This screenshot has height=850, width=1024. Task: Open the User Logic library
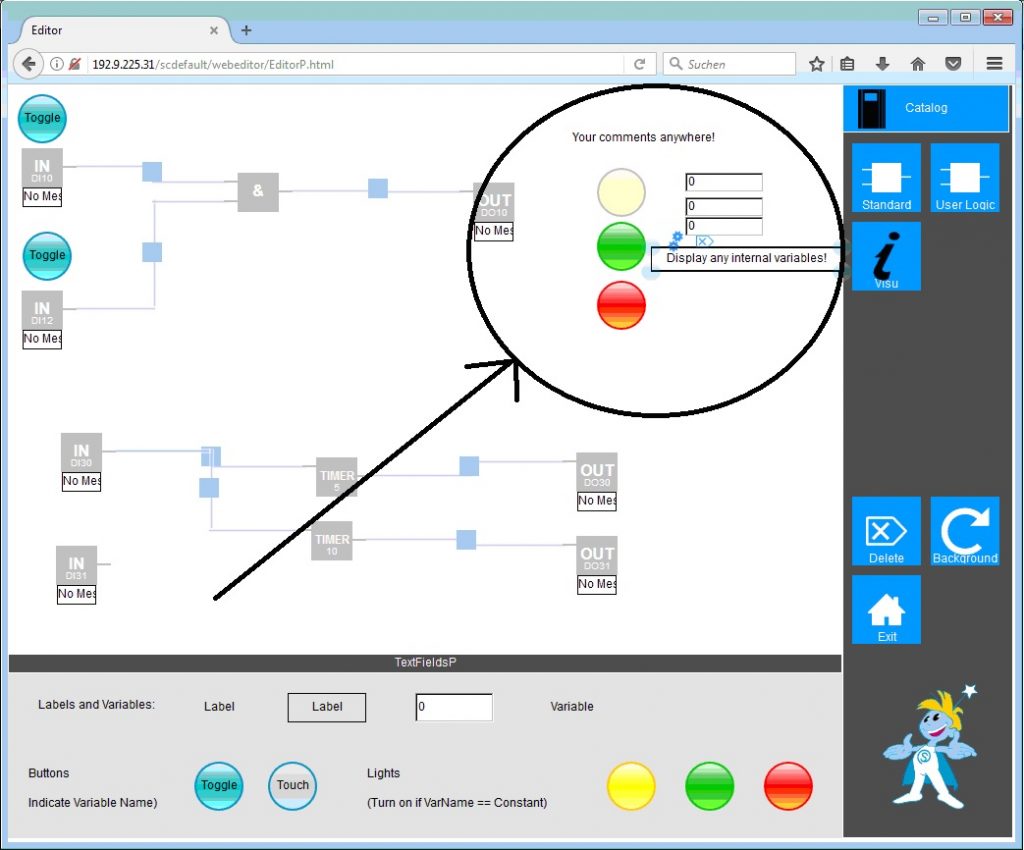coord(964,177)
